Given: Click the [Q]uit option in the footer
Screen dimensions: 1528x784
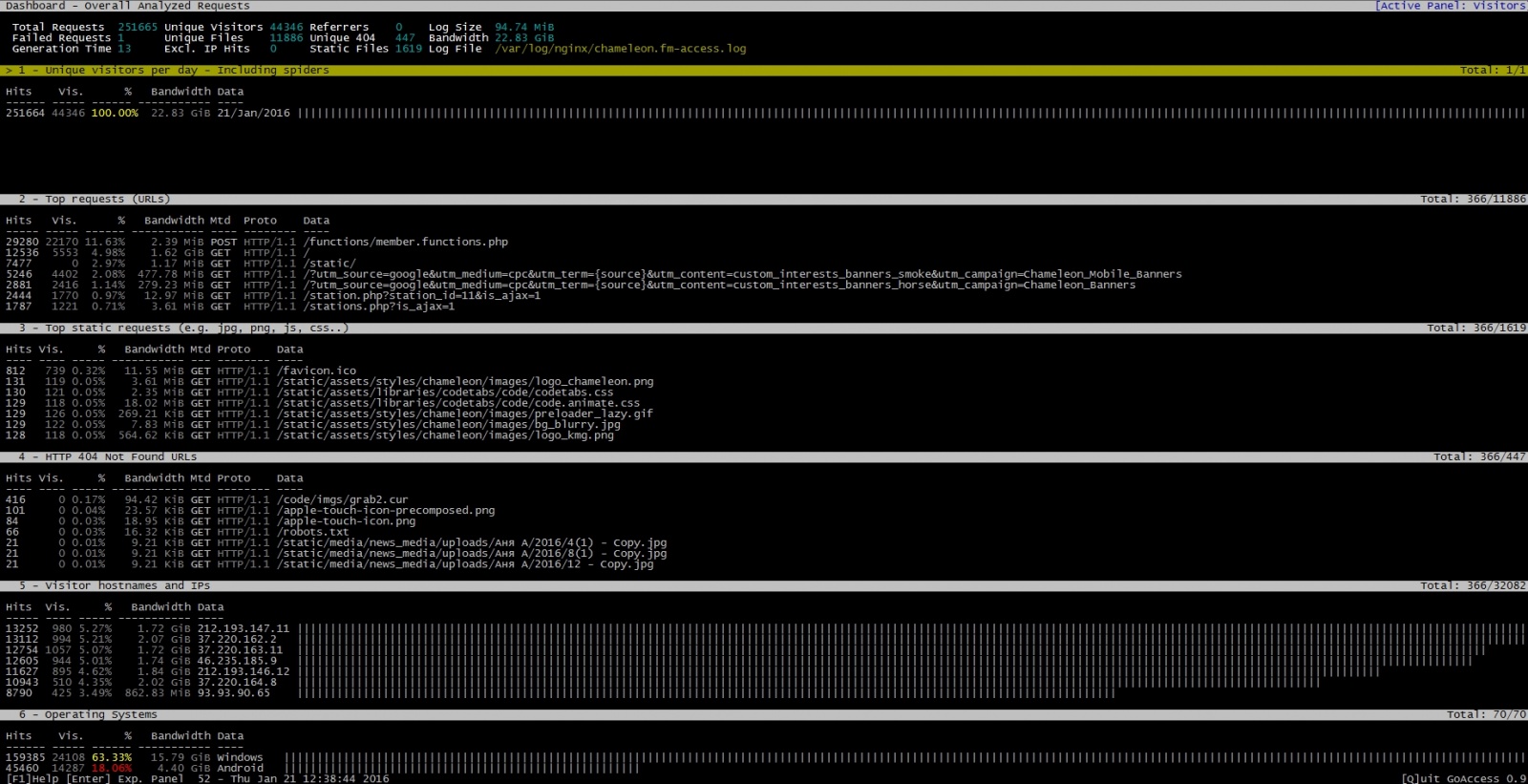Looking at the screenshot, I should tap(1422, 778).
